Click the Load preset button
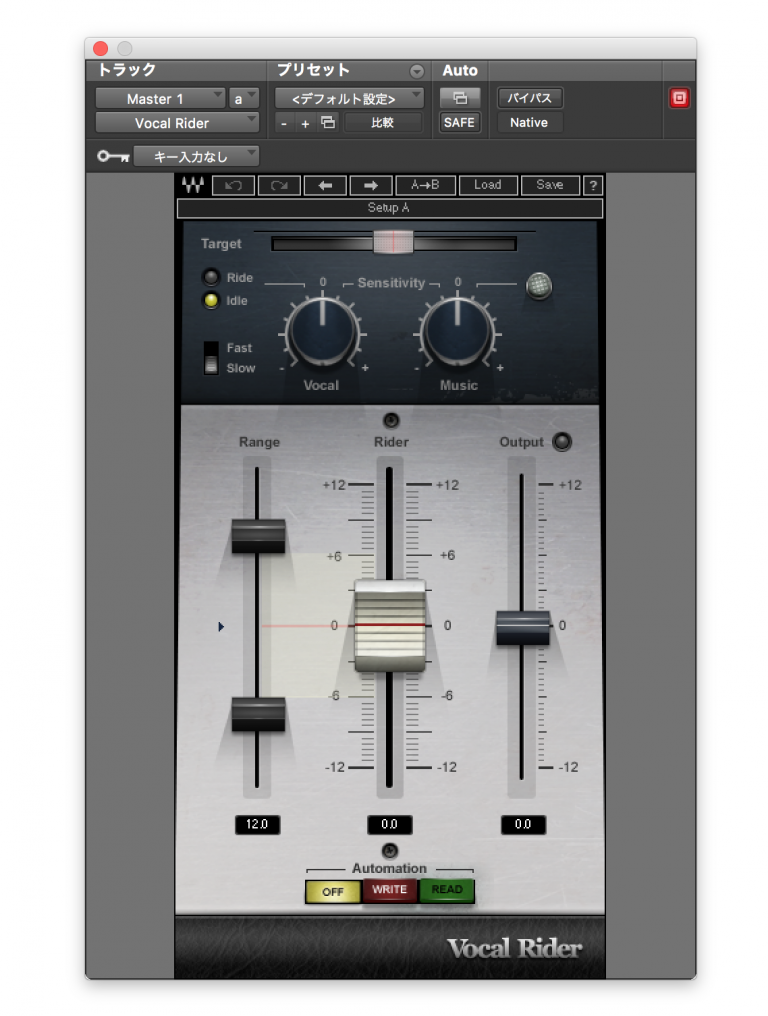The image size is (768, 1016). click(x=488, y=185)
